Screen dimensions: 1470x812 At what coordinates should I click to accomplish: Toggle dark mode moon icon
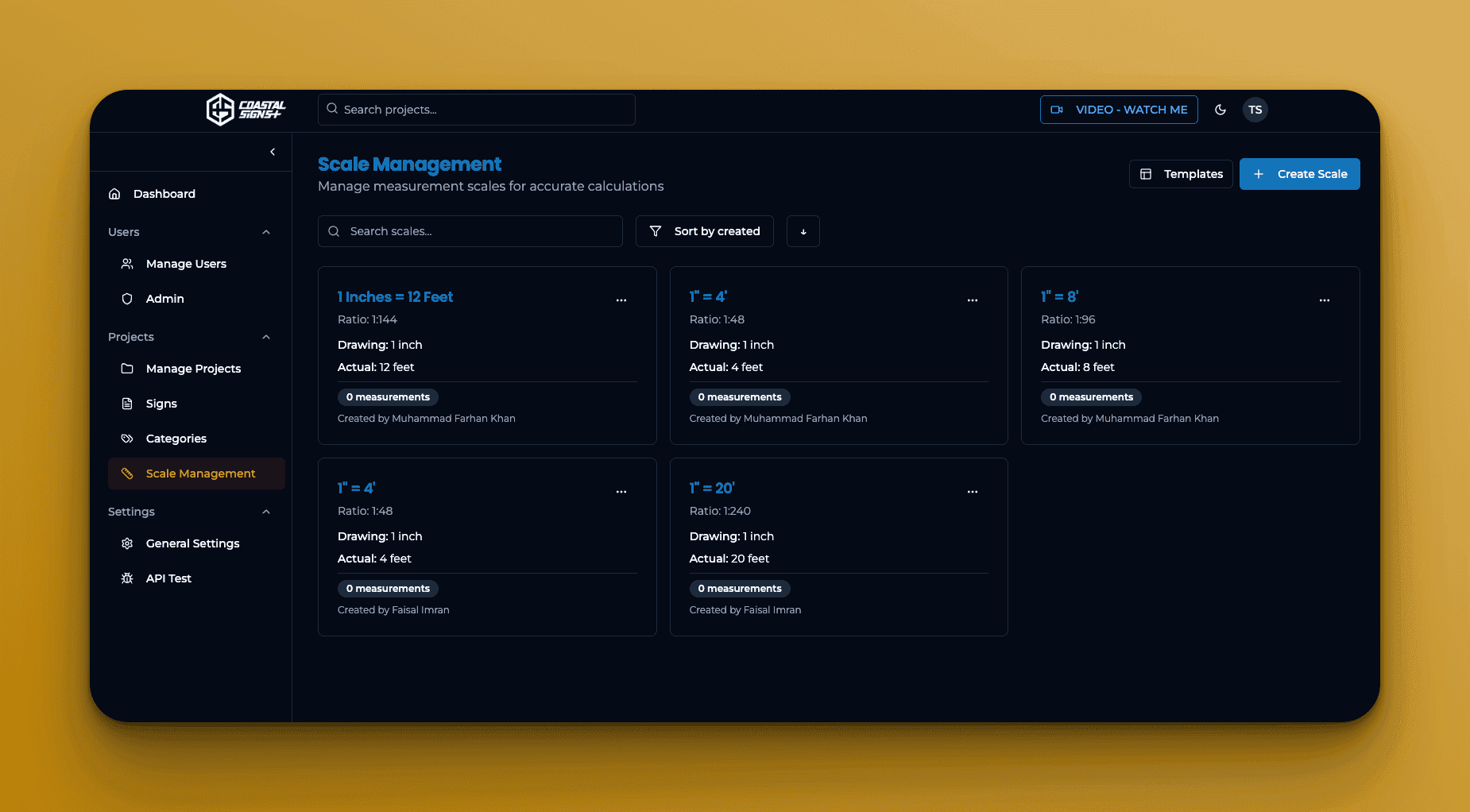(1220, 110)
